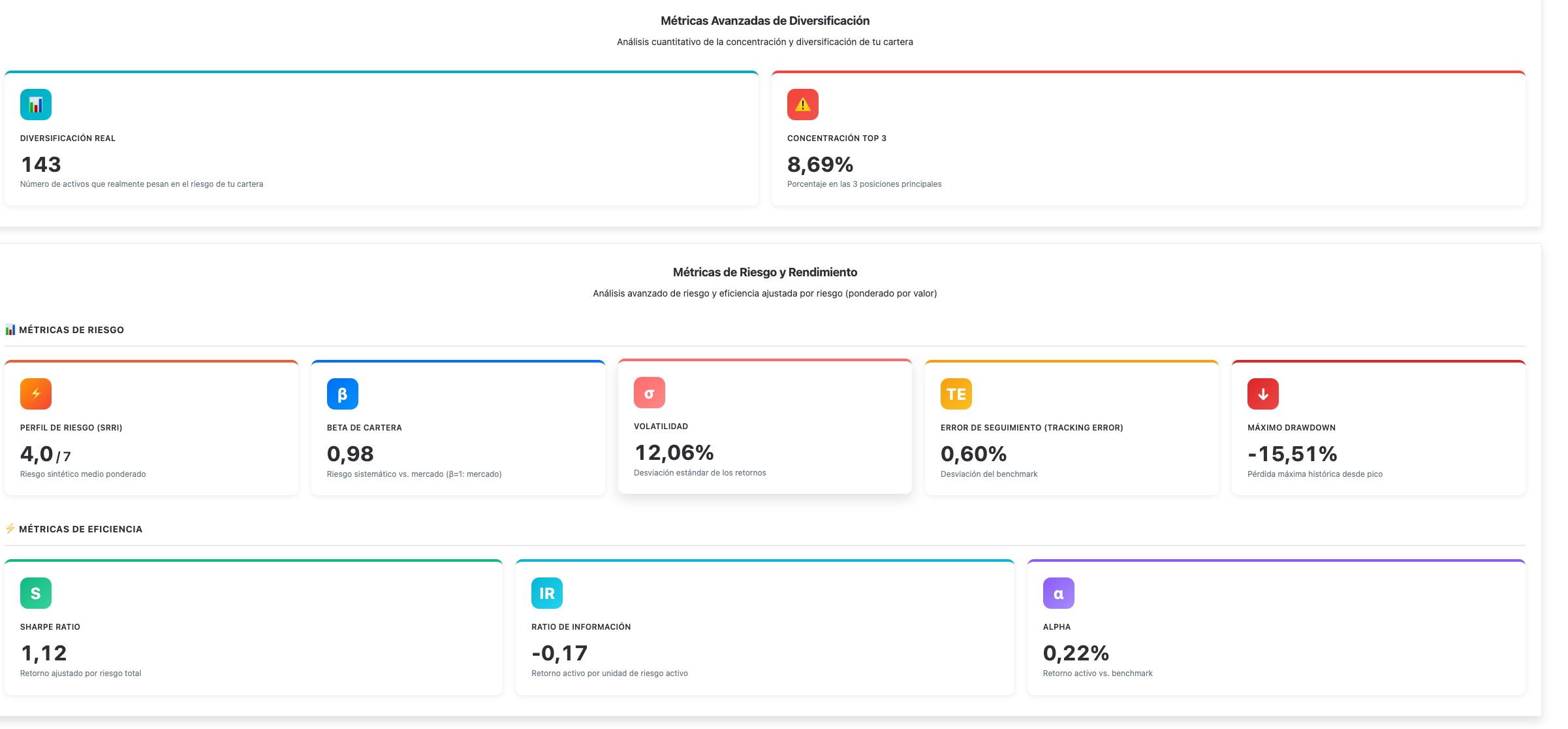Click the Ratio de Información -0,17 value
The width and height of the screenshot is (1568, 729).
coord(559,653)
